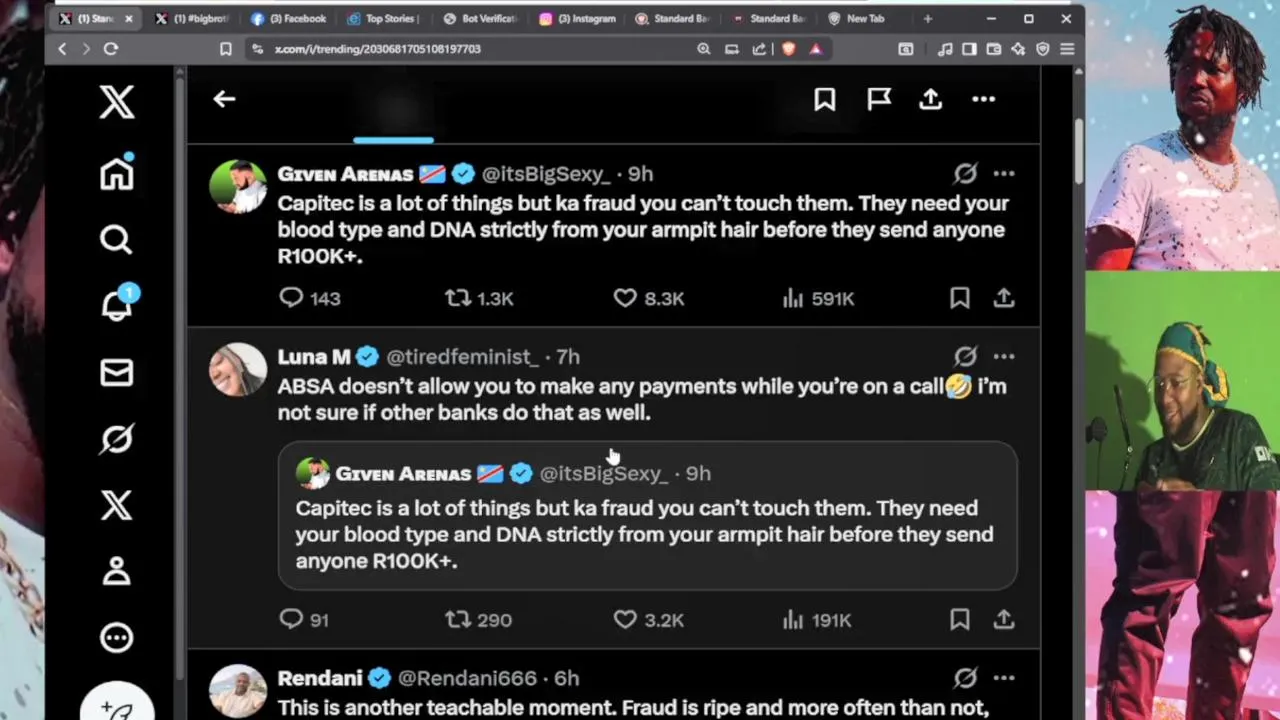Open Rendani's profile name link
1280x720 pixels.
(319, 678)
